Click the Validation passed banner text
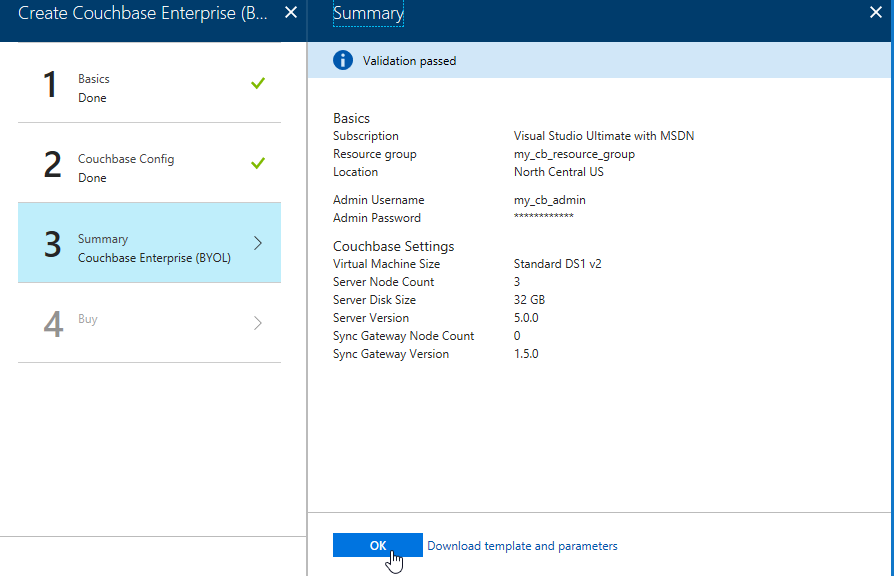 [x=409, y=61]
